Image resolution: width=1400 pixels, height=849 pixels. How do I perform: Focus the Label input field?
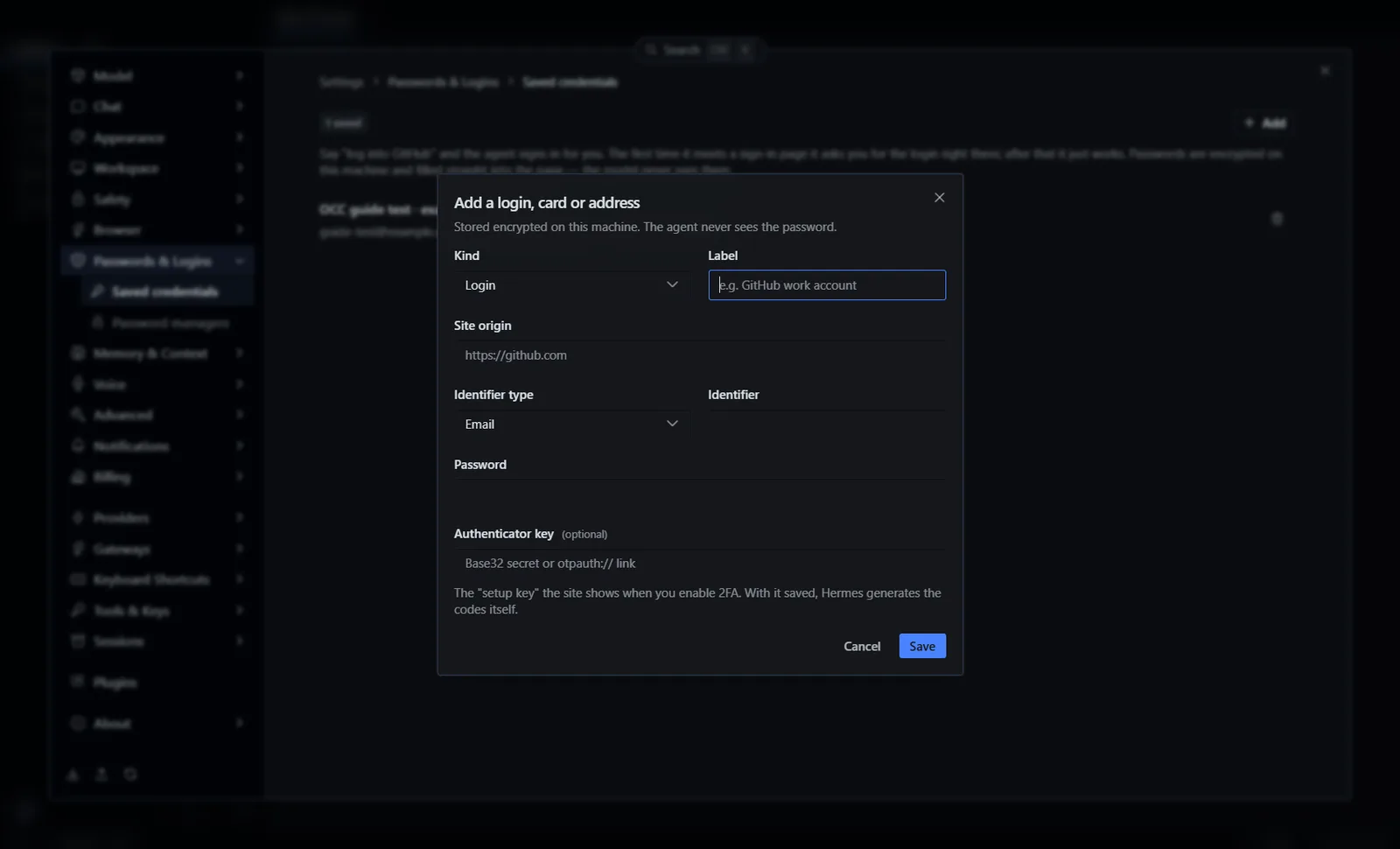click(827, 285)
